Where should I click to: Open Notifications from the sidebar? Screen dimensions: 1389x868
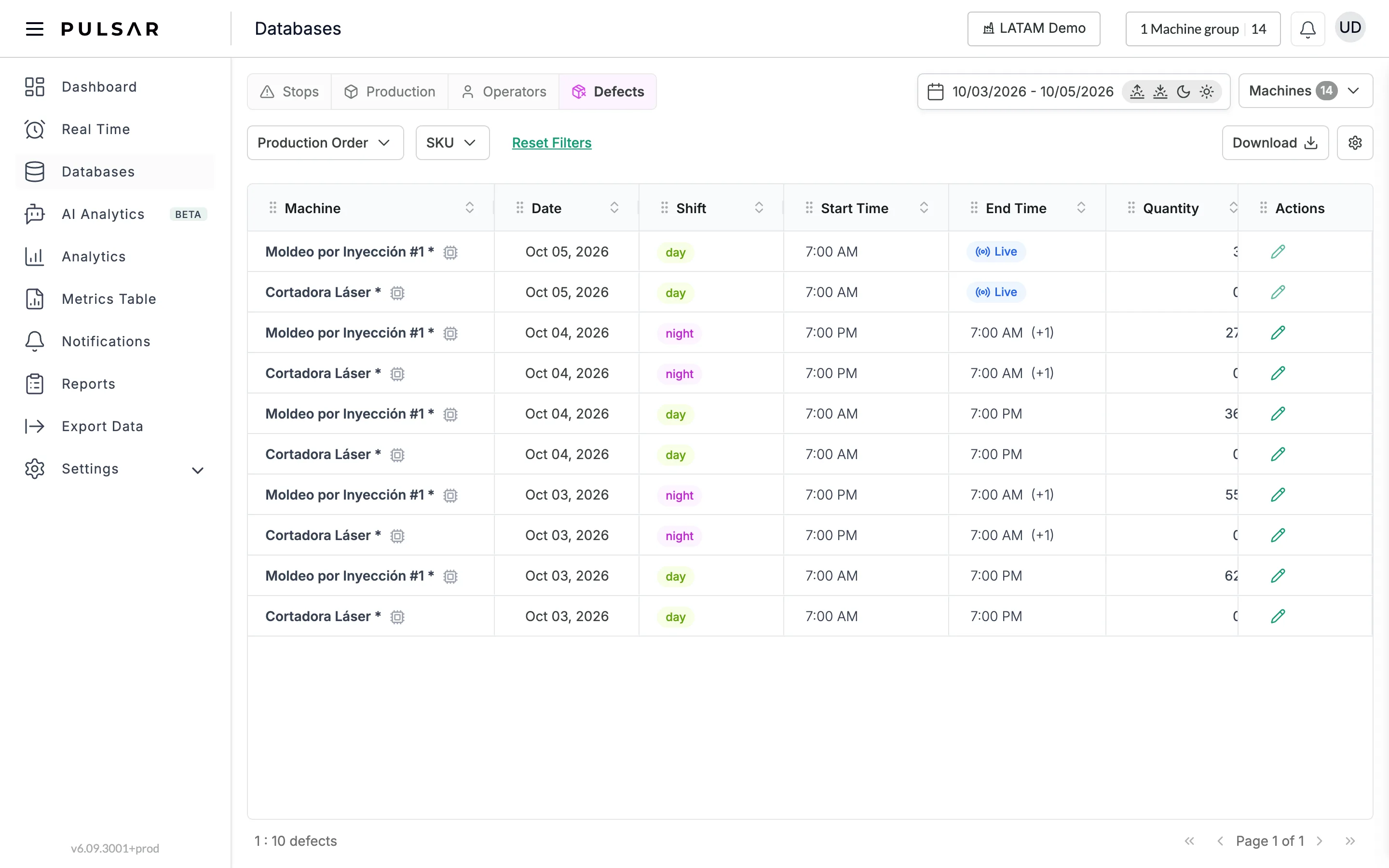click(115, 341)
